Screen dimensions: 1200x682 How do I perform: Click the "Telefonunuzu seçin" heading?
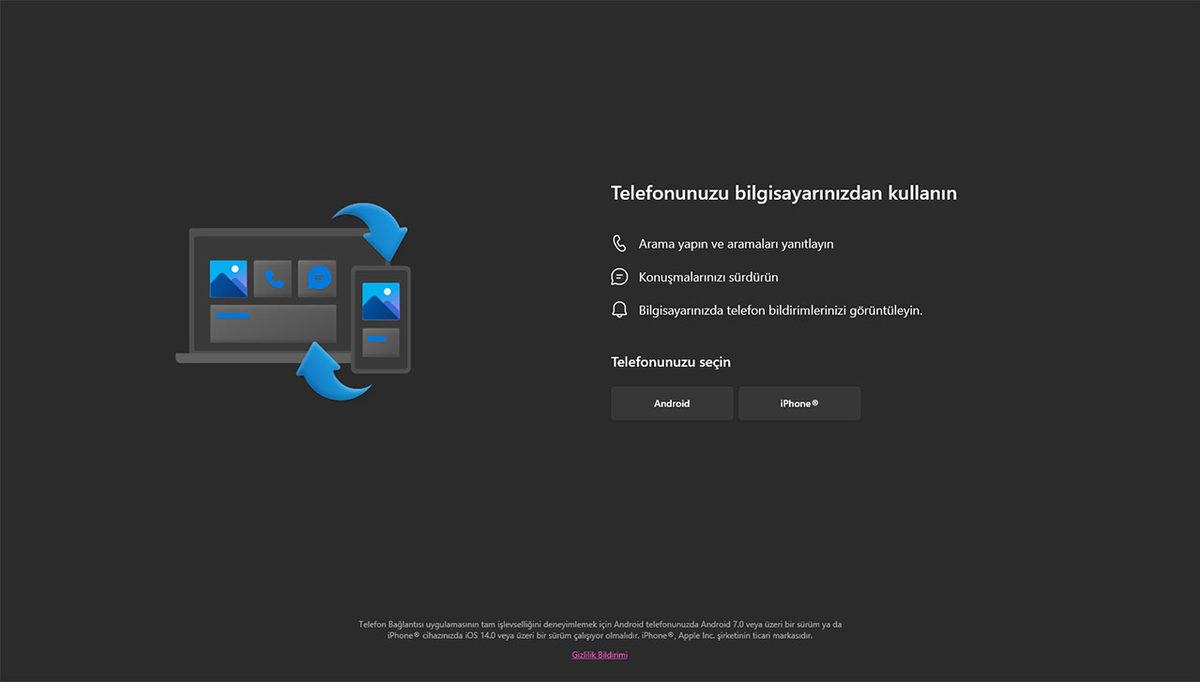[671, 361]
